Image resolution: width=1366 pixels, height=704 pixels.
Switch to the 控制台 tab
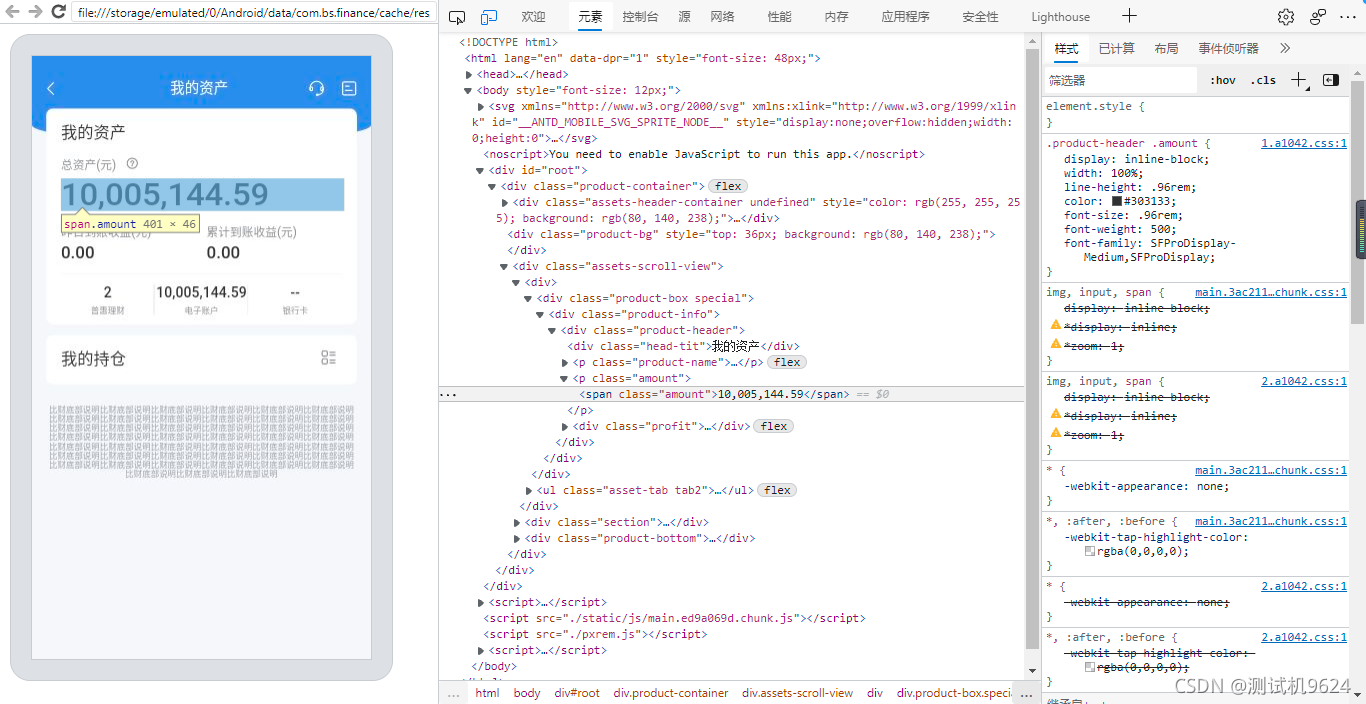tap(640, 17)
